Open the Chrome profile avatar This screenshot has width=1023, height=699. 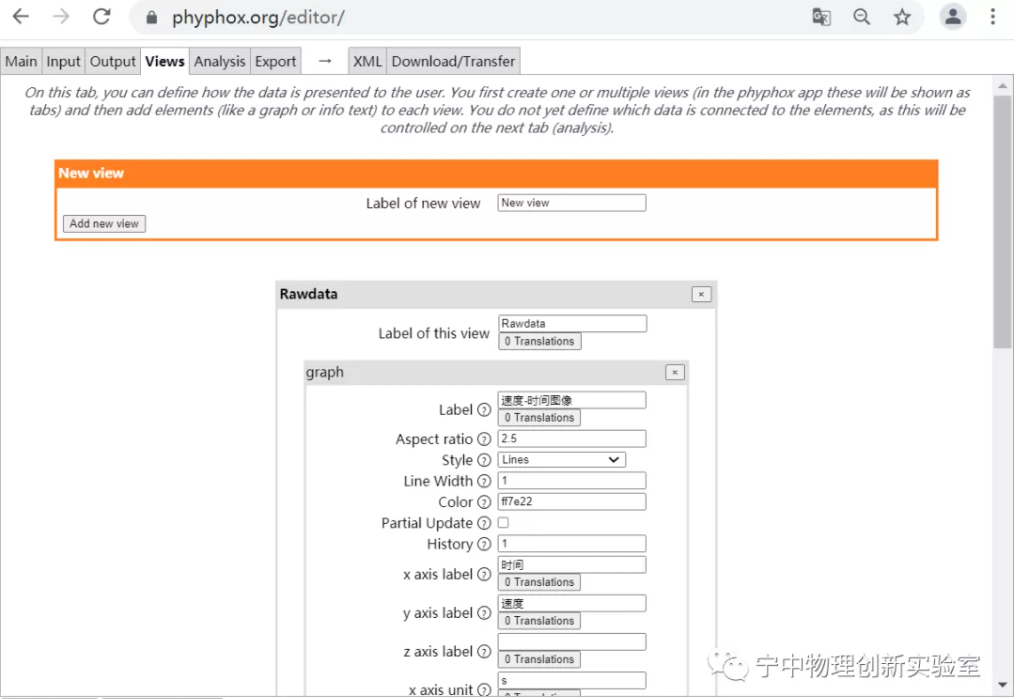coord(952,17)
